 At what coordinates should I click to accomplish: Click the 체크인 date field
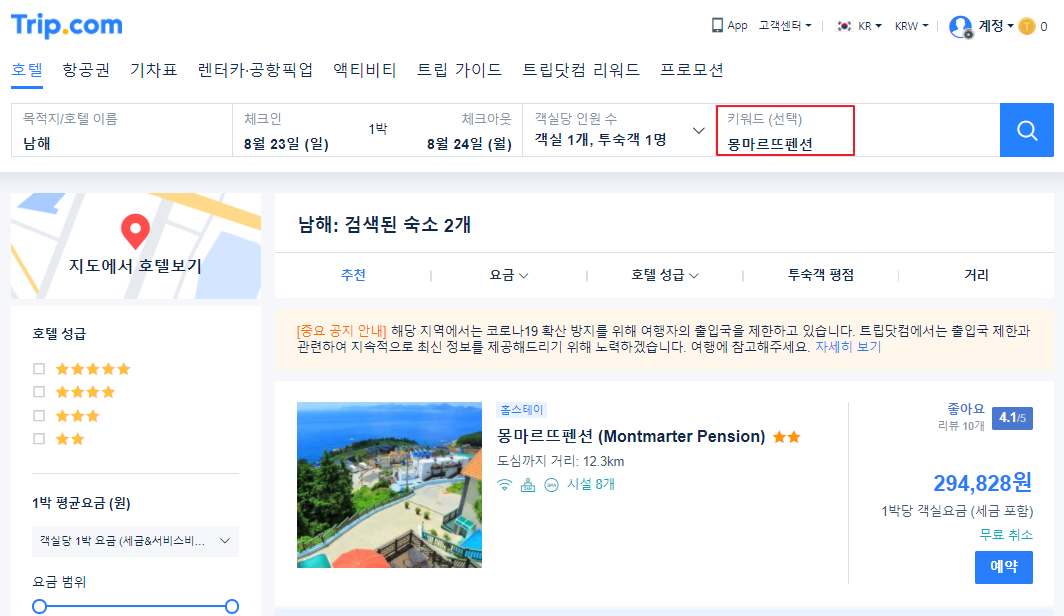[x=286, y=130]
